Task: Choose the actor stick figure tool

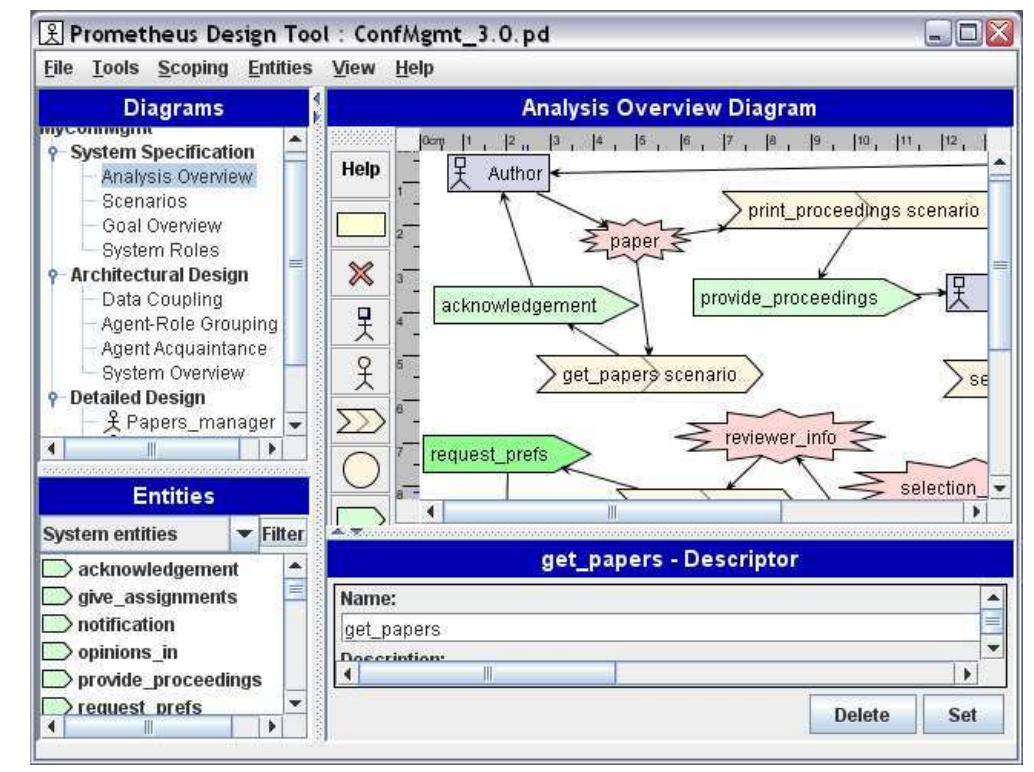Action: point(363,373)
